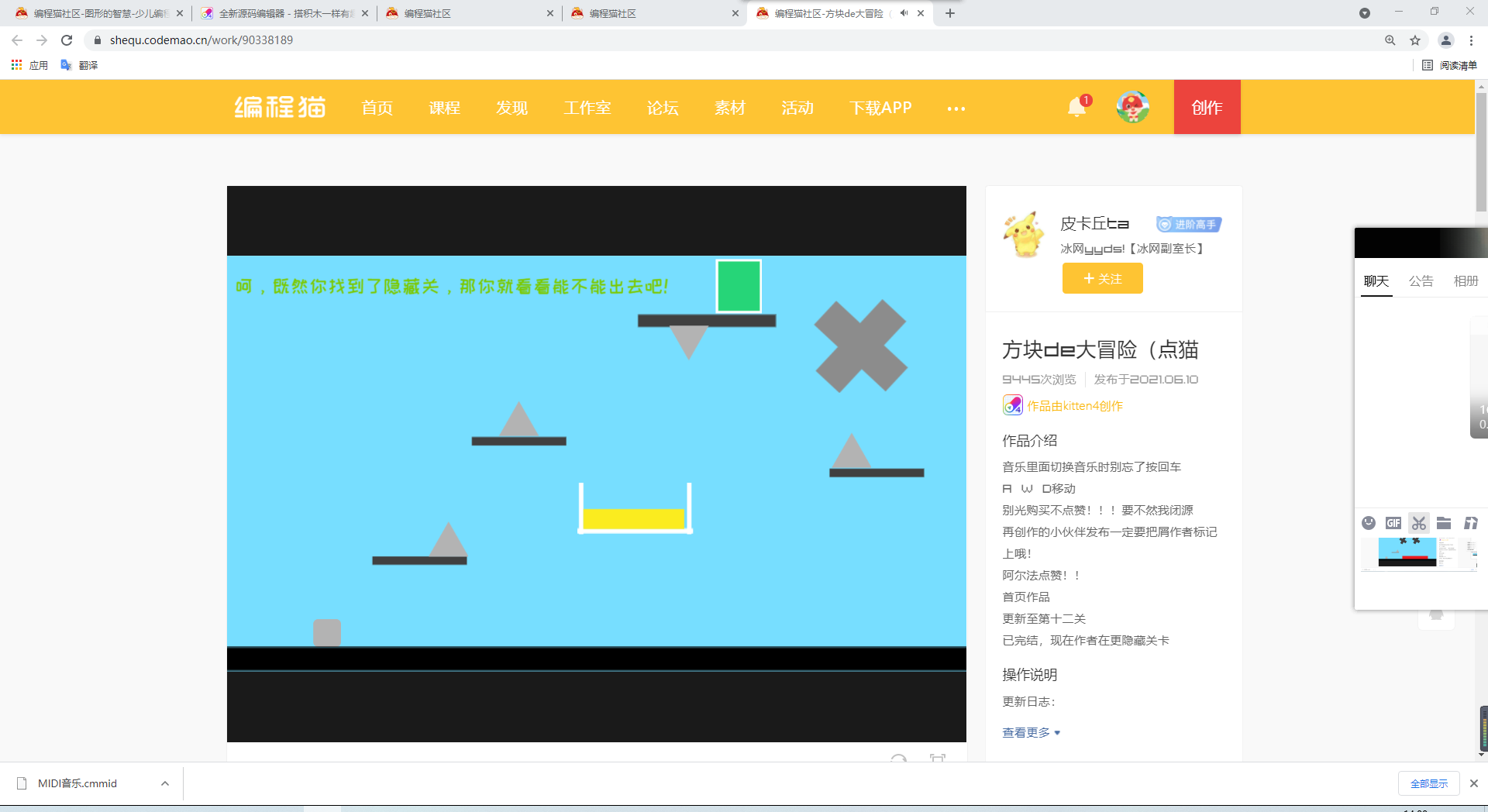
Task: Switch to the 全新源码编辑器 tab
Action: (284, 13)
